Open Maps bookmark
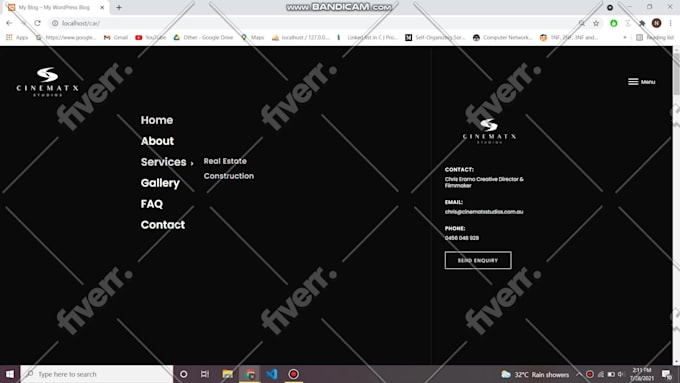This screenshot has width=680, height=383. [x=252, y=37]
